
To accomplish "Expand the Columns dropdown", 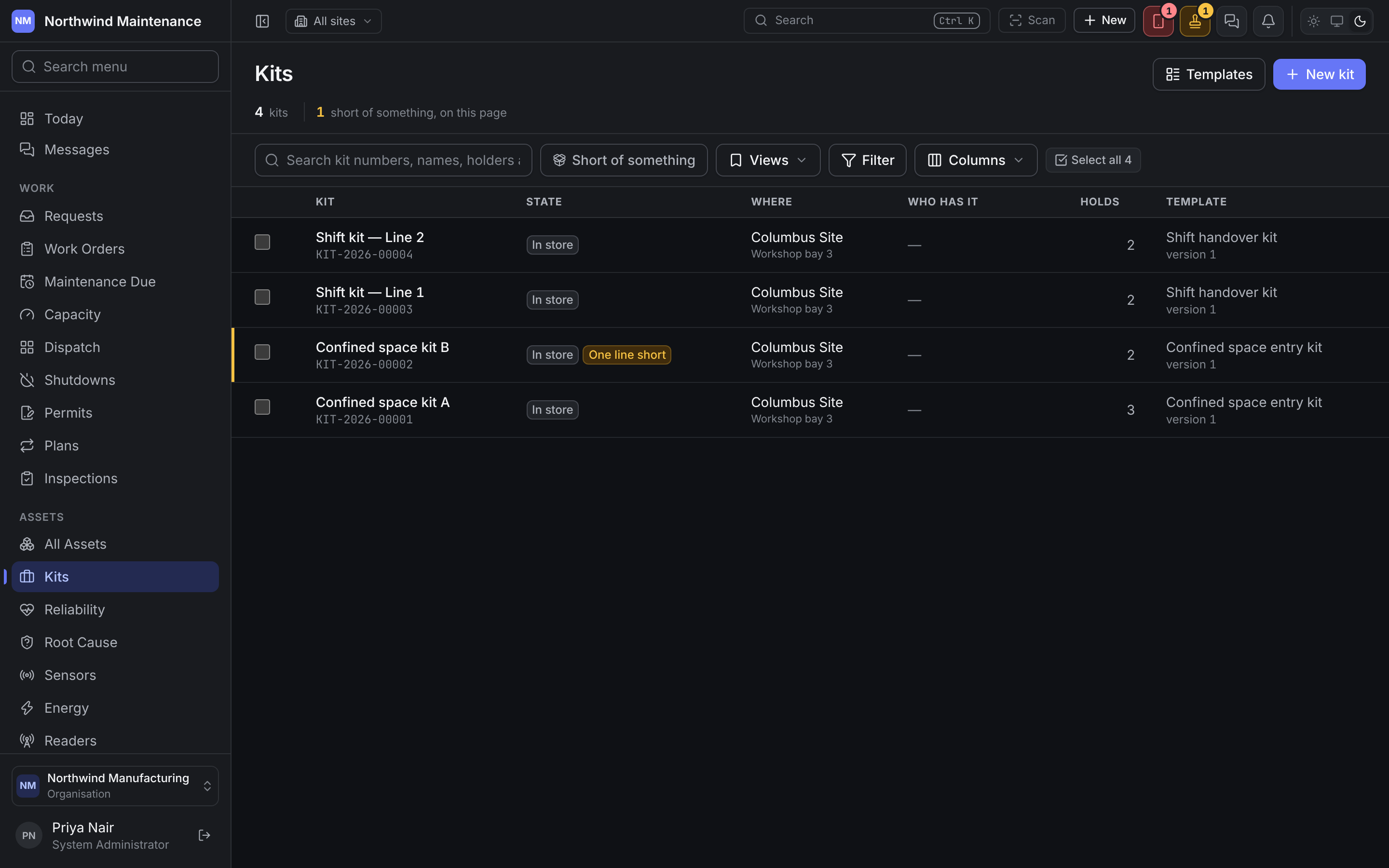I will pyautogui.click(x=976, y=160).
